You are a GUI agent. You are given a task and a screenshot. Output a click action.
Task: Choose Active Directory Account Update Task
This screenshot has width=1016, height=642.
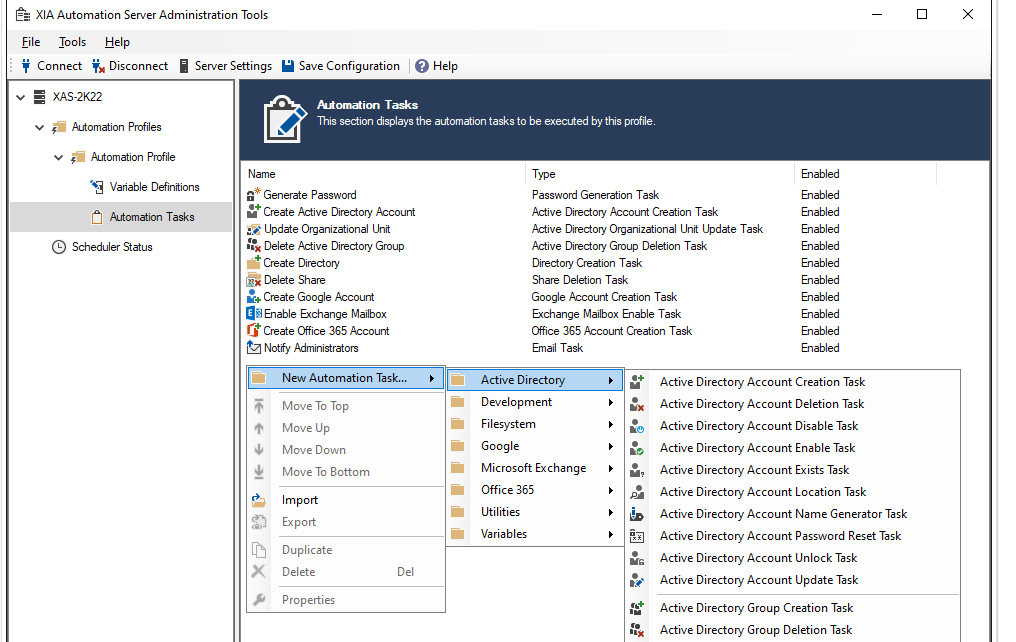click(759, 580)
